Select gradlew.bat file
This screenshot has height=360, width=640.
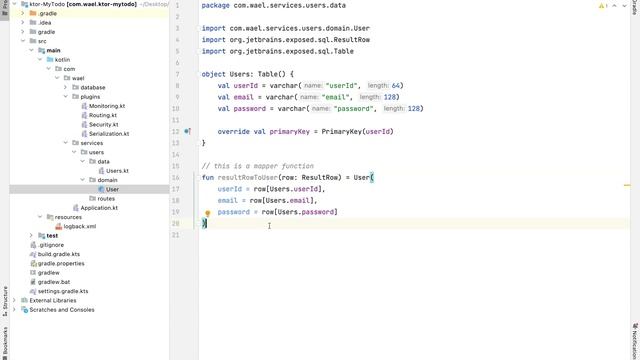pyautogui.click(x=54, y=282)
